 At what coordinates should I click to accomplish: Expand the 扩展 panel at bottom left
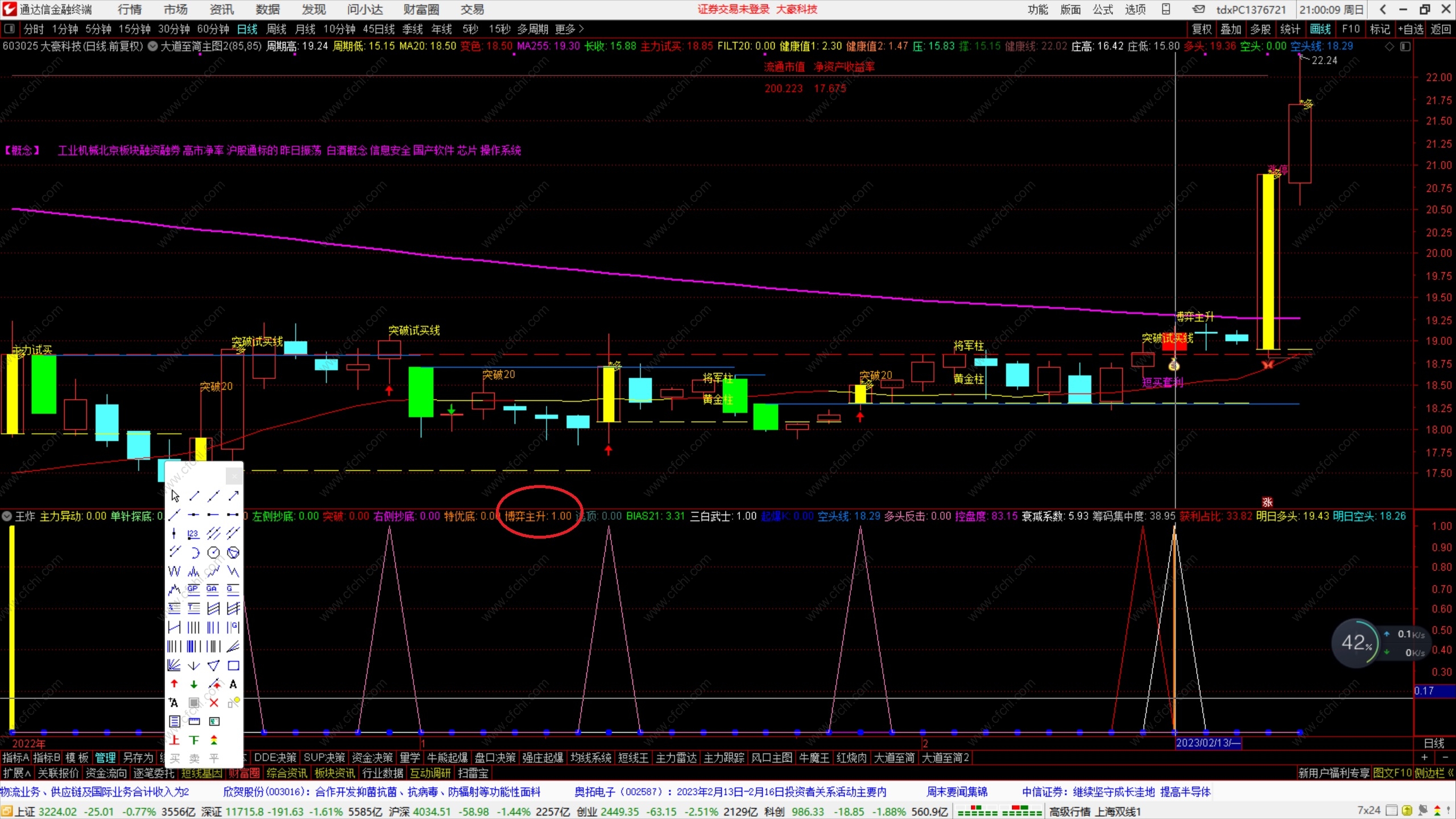pyautogui.click(x=16, y=773)
